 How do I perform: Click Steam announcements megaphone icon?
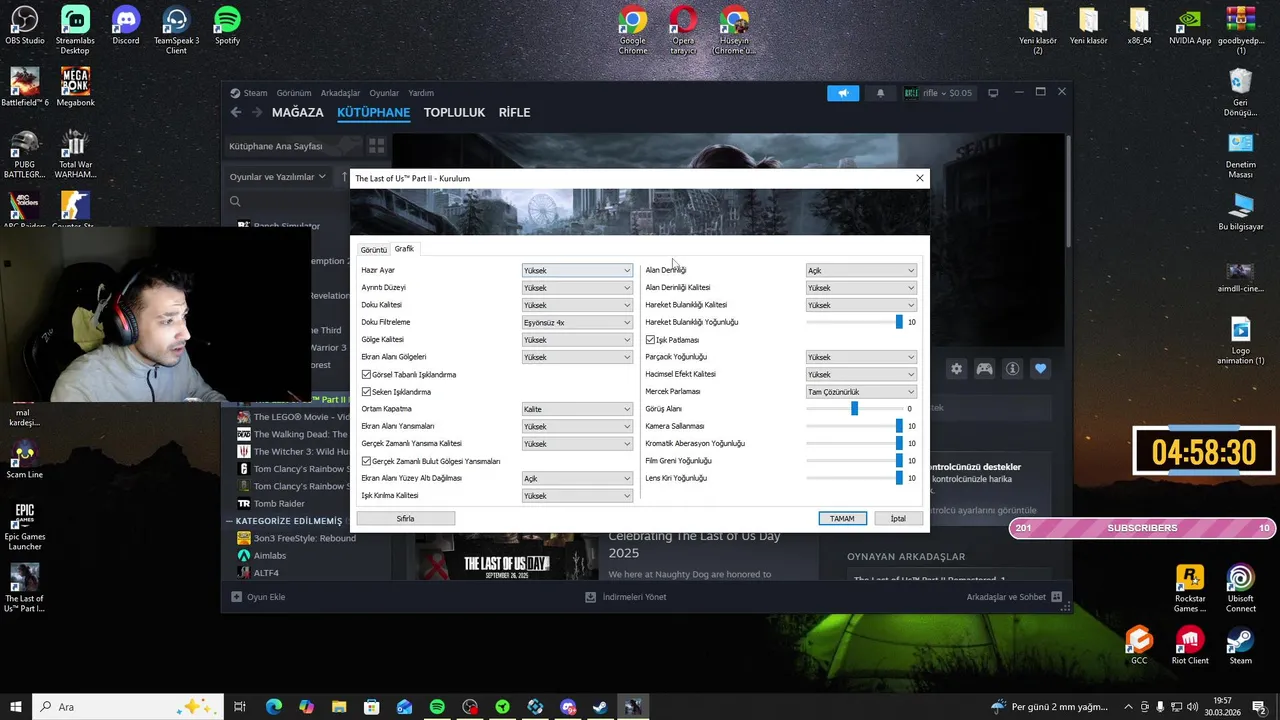[843, 93]
